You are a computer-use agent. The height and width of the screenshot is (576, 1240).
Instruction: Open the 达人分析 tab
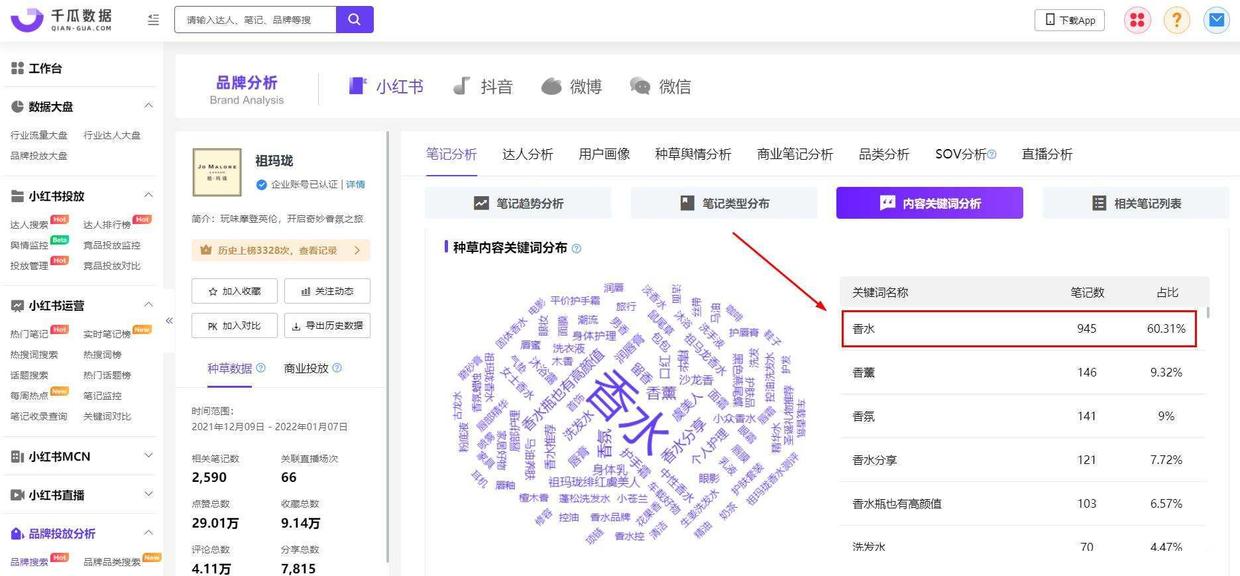pos(528,153)
